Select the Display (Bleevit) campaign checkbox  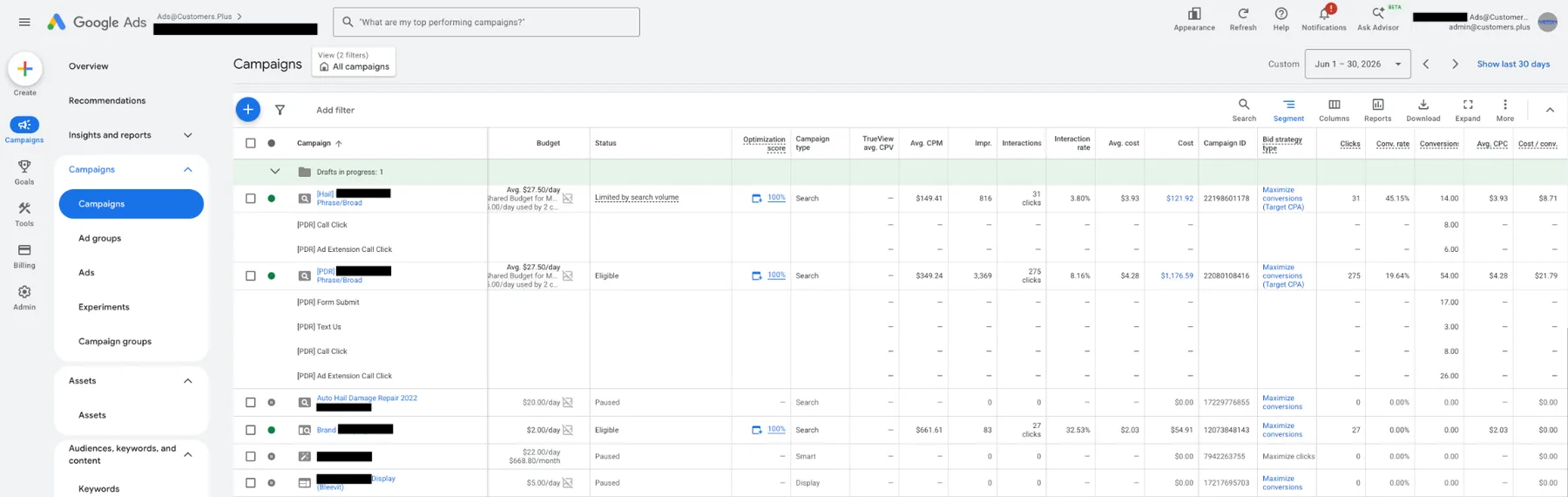[251, 483]
